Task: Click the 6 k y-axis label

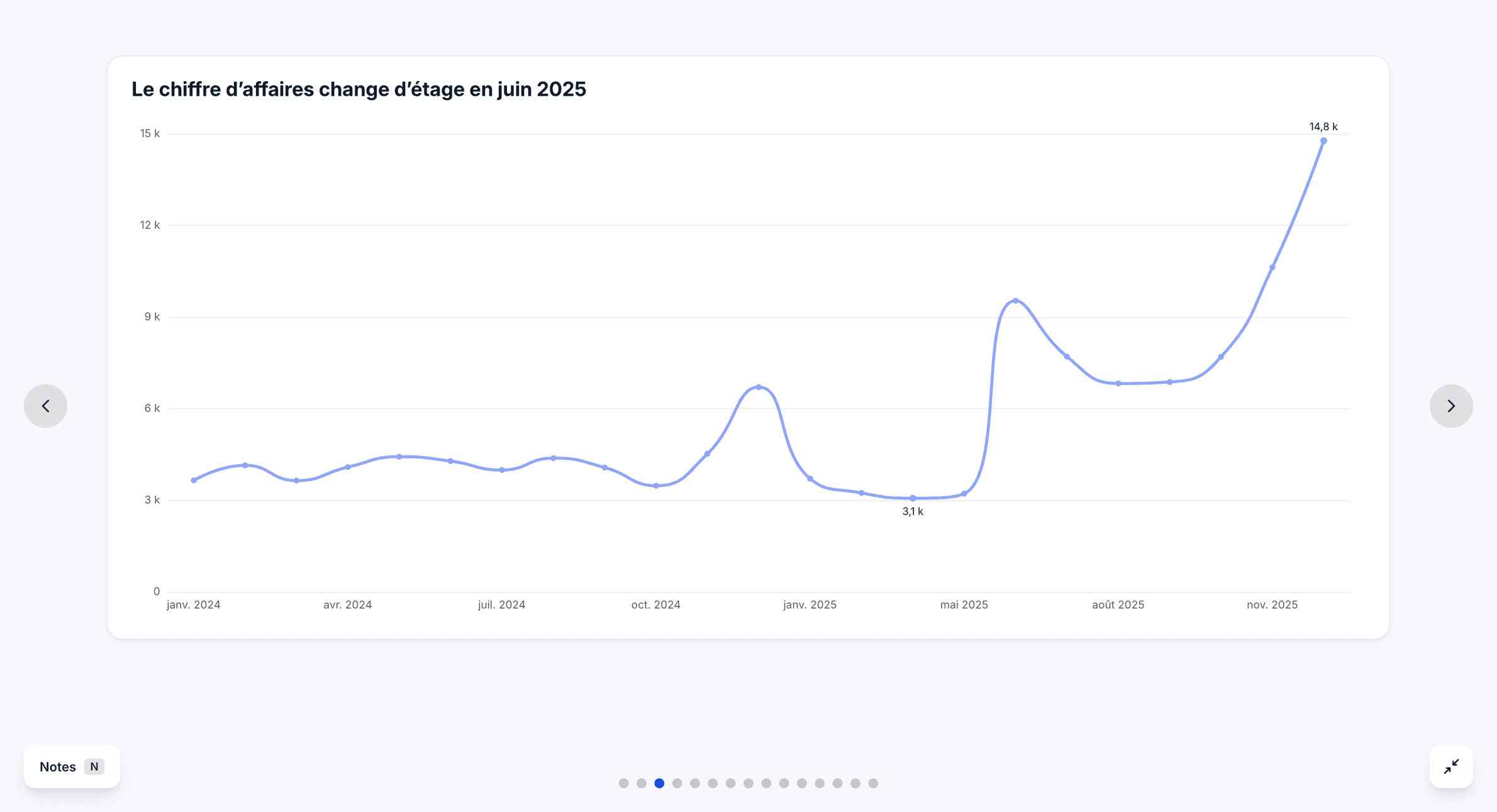Action: 152,408
